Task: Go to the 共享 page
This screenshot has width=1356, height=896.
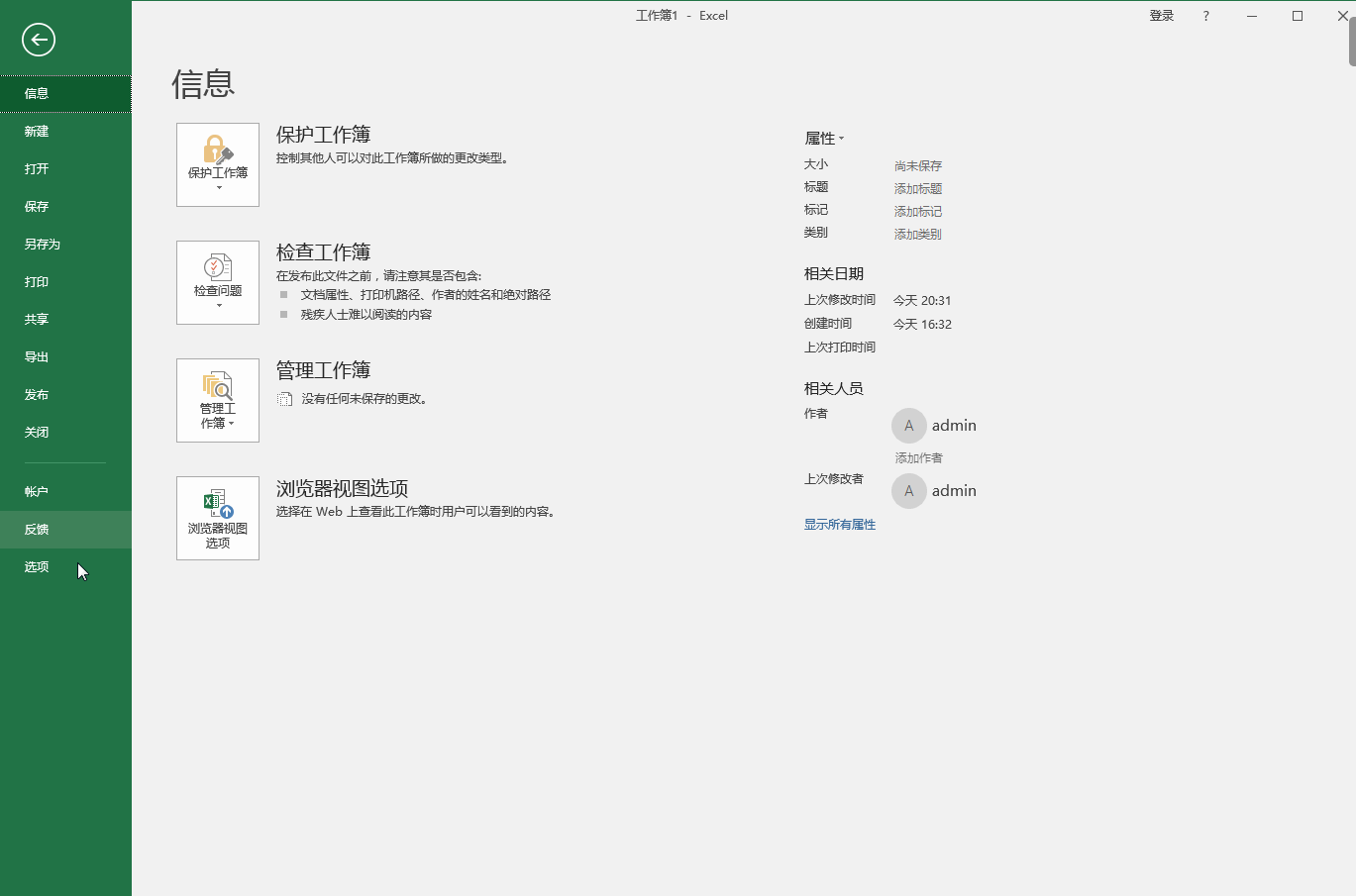Action: point(65,319)
